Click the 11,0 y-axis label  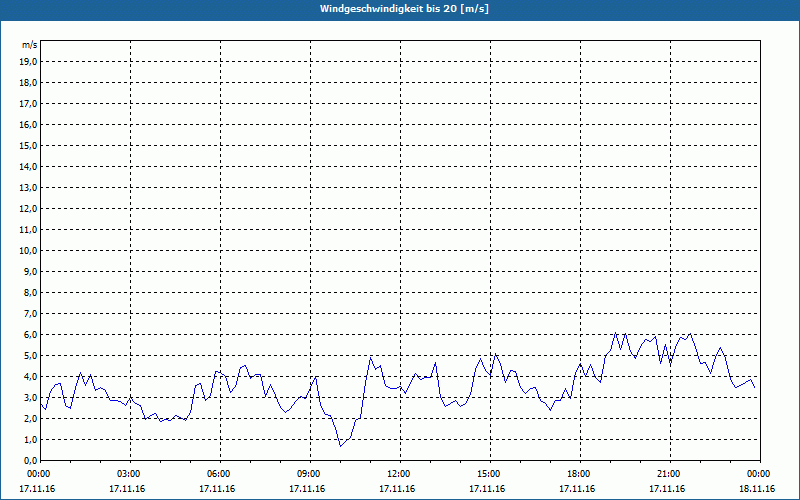tap(28, 230)
